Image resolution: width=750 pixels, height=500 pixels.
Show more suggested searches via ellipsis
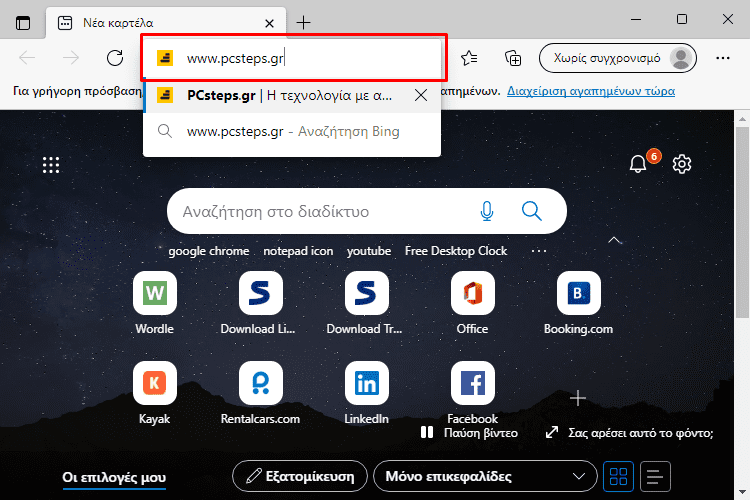pyautogui.click(x=539, y=251)
